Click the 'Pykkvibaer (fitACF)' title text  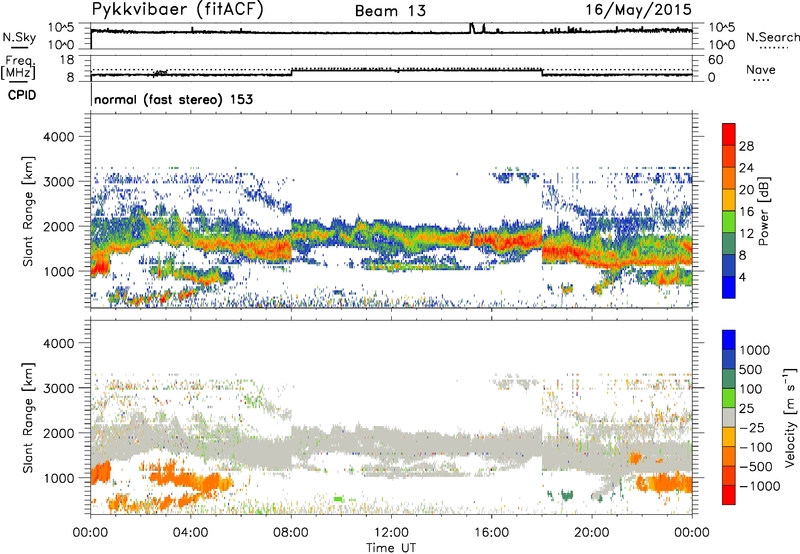pos(178,10)
